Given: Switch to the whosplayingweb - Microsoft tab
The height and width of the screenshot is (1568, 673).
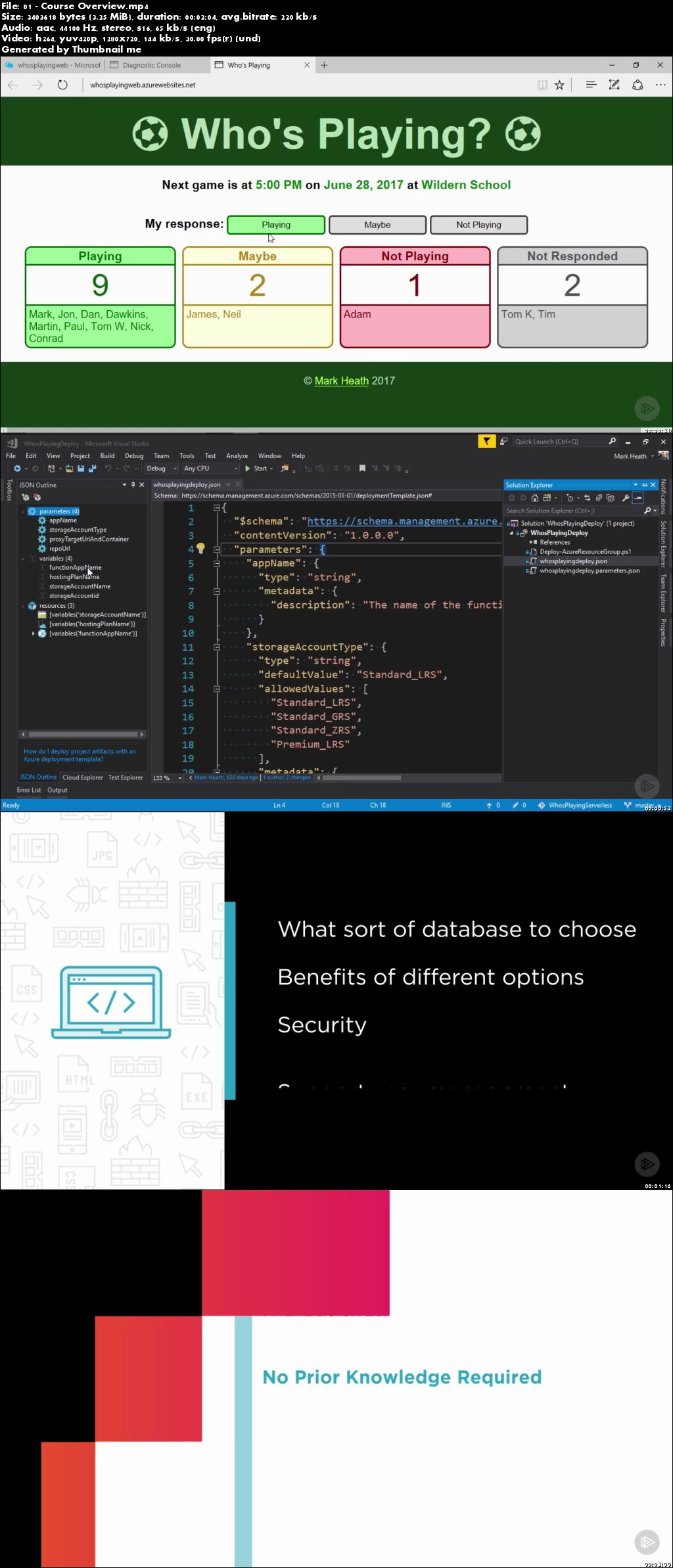Looking at the screenshot, I should (x=53, y=65).
